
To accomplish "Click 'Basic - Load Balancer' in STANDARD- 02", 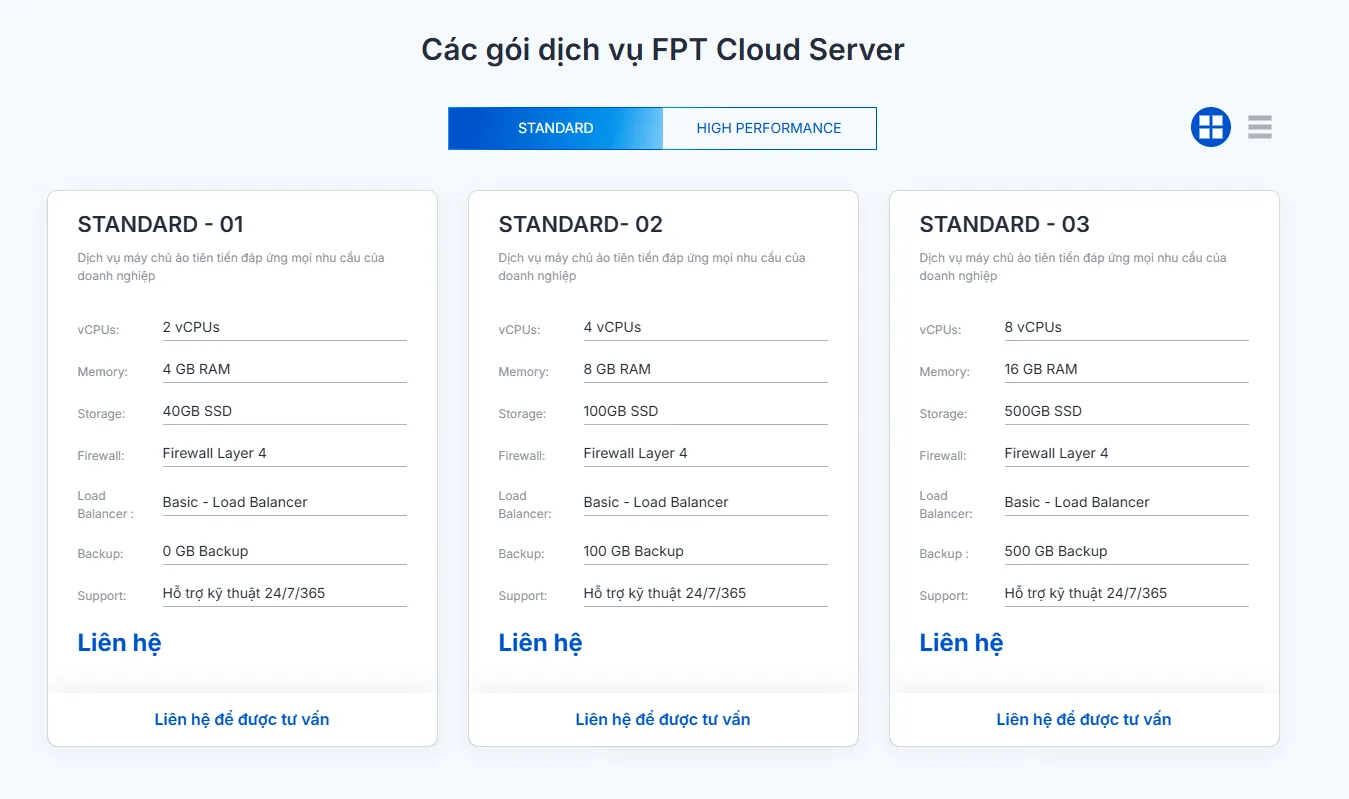I will pyautogui.click(x=656, y=502).
